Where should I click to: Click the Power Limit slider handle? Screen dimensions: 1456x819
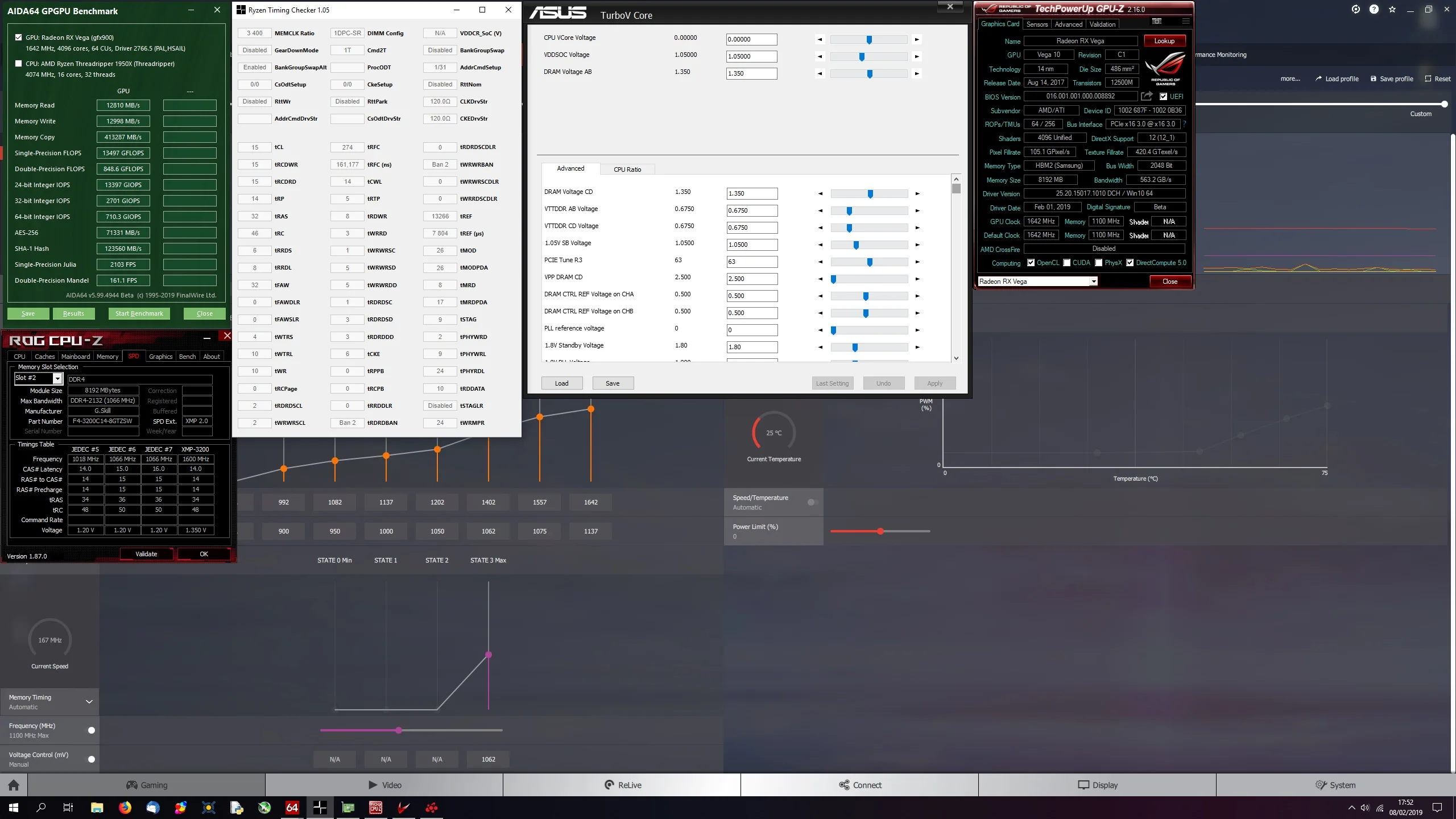point(880,531)
